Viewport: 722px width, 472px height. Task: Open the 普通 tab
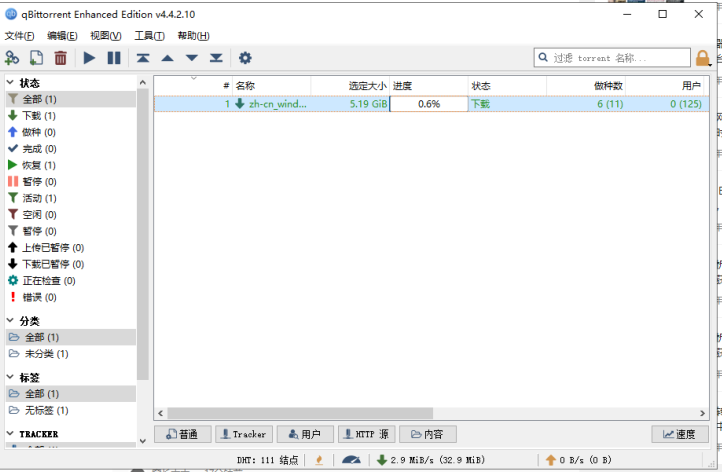(x=183, y=434)
